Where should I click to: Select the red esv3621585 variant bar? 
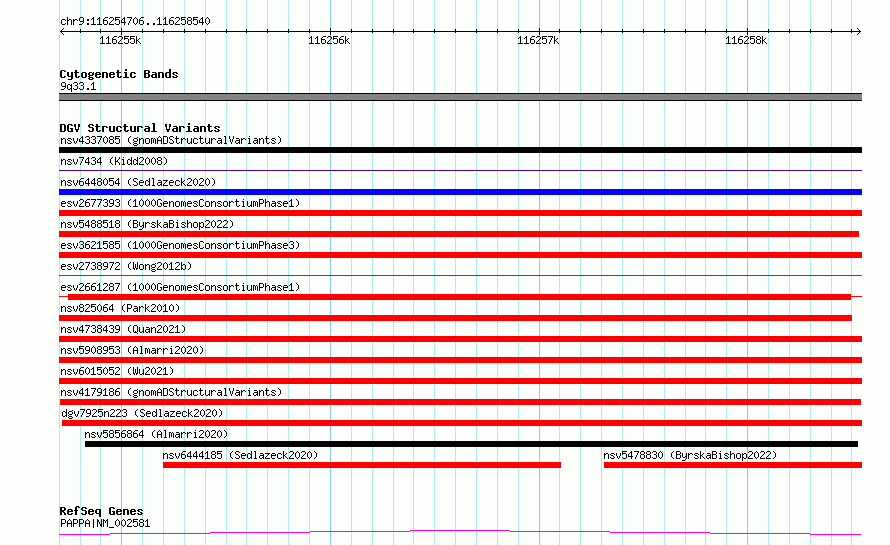(460, 255)
